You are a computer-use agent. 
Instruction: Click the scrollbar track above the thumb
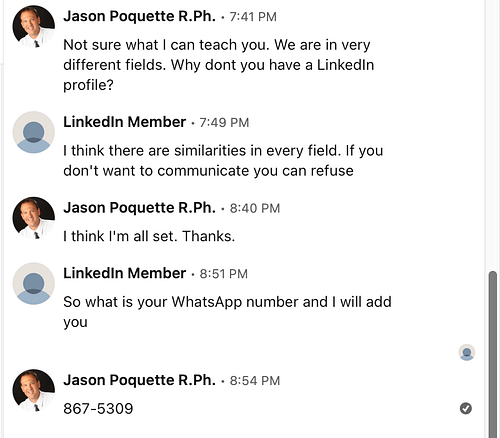493,135
